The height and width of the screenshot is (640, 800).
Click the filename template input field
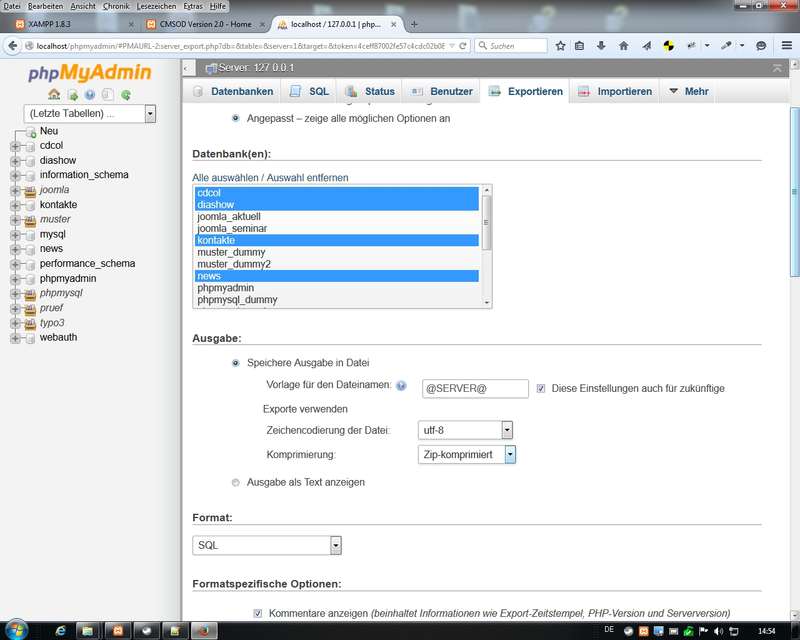pos(474,388)
